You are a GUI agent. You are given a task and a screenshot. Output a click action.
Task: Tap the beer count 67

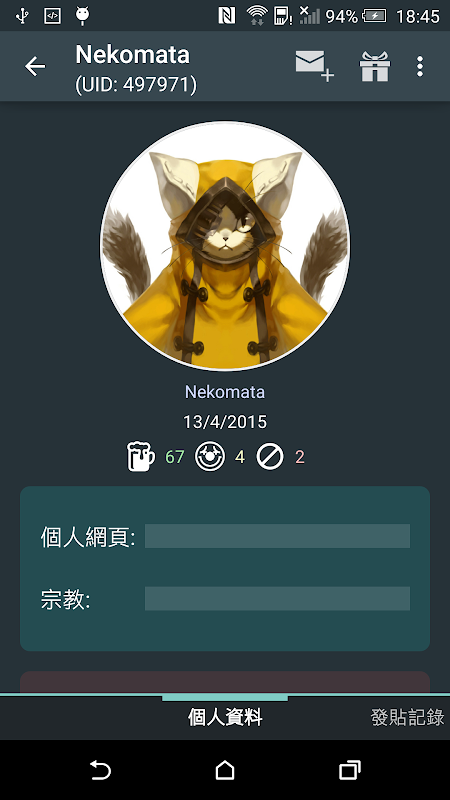(174, 457)
